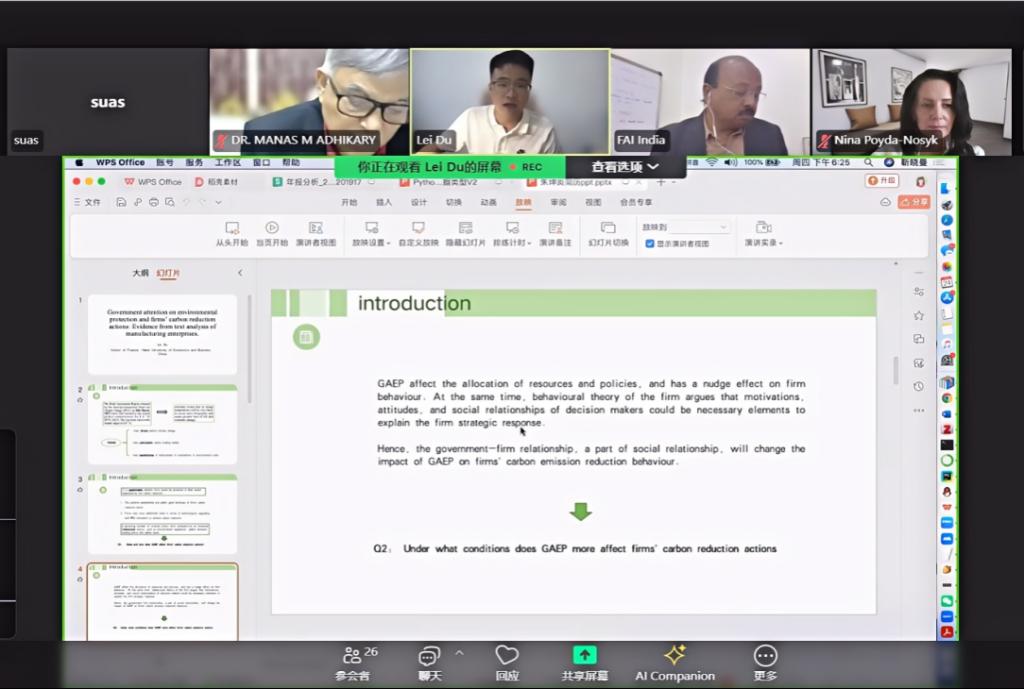Click the 分享 share button in WPS

(914, 202)
